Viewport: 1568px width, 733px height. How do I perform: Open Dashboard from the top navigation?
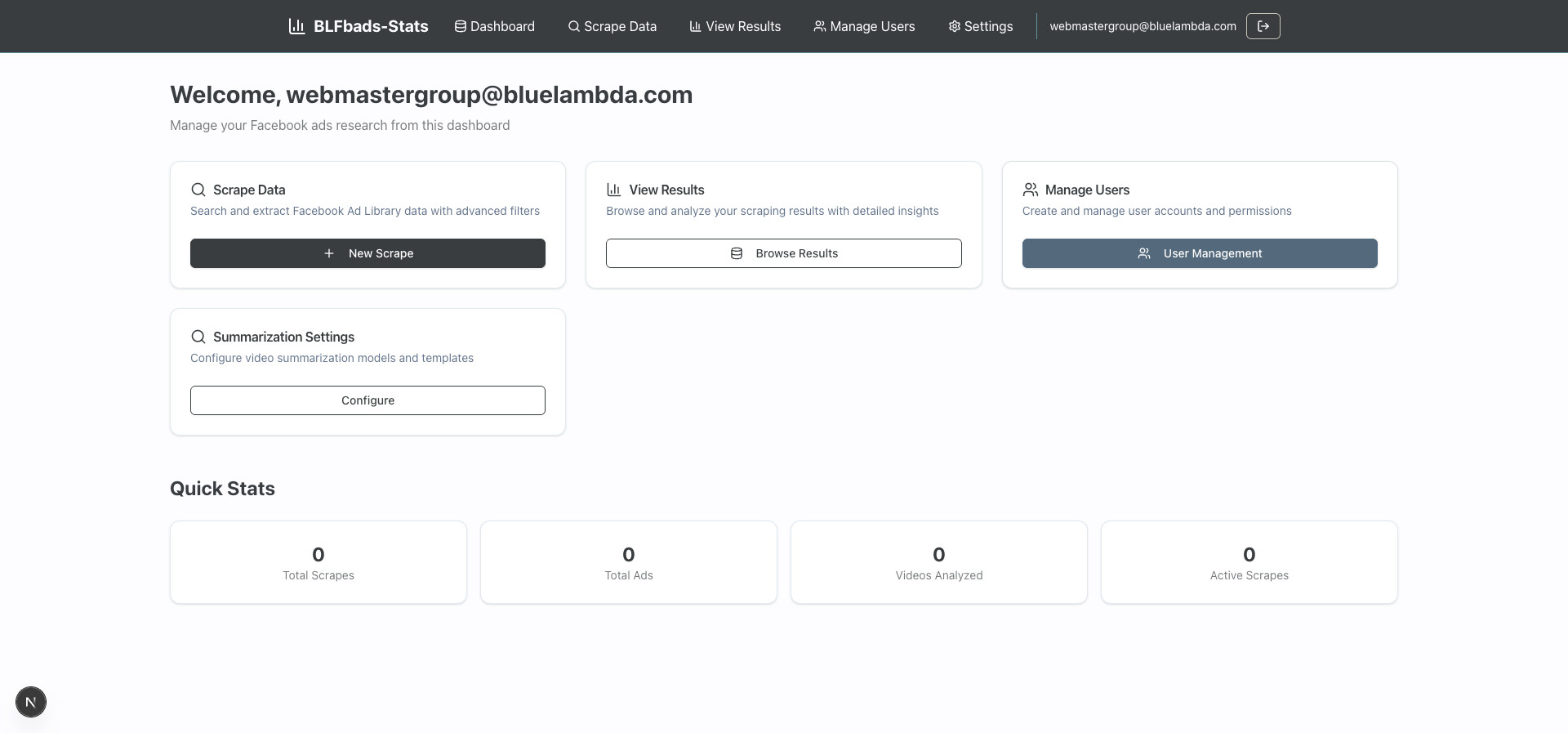[x=495, y=26]
